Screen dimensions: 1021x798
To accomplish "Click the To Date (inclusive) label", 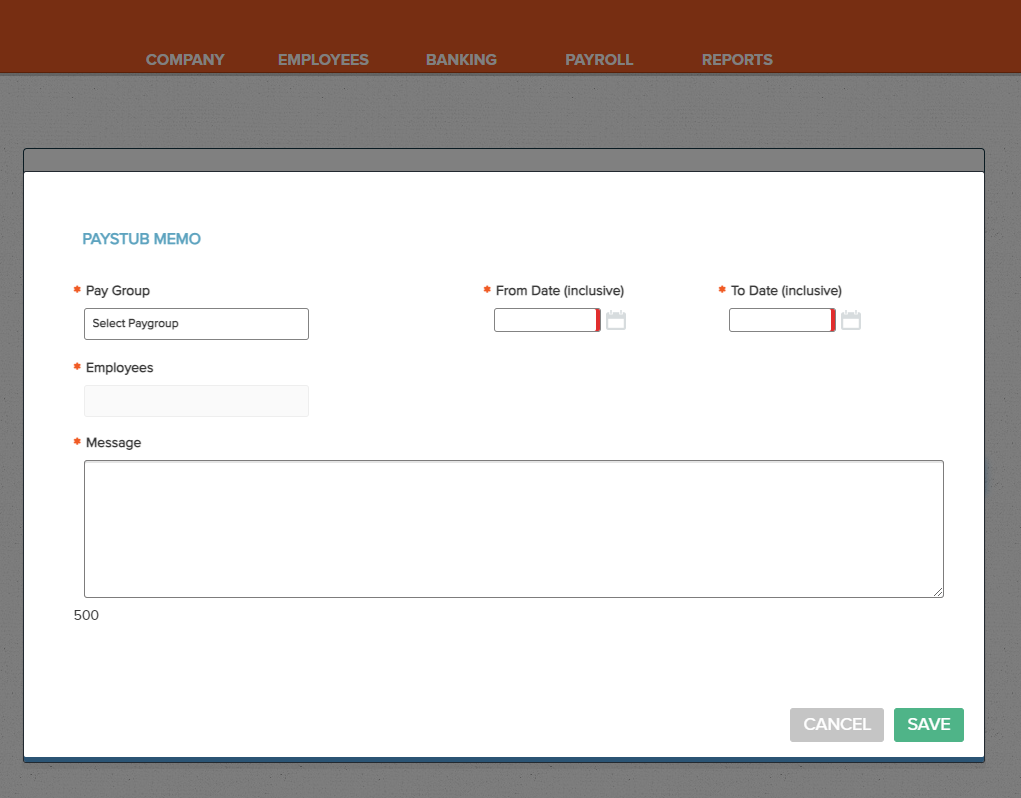I will (786, 291).
